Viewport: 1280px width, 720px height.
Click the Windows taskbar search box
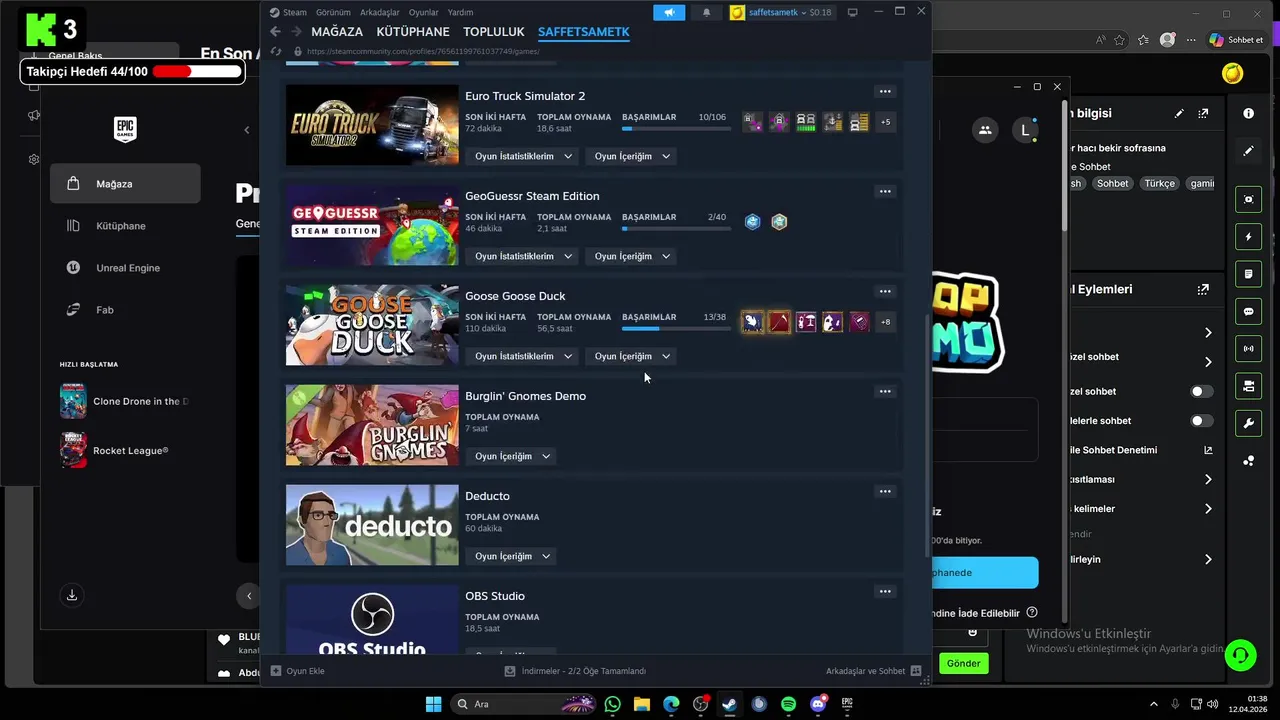523,704
